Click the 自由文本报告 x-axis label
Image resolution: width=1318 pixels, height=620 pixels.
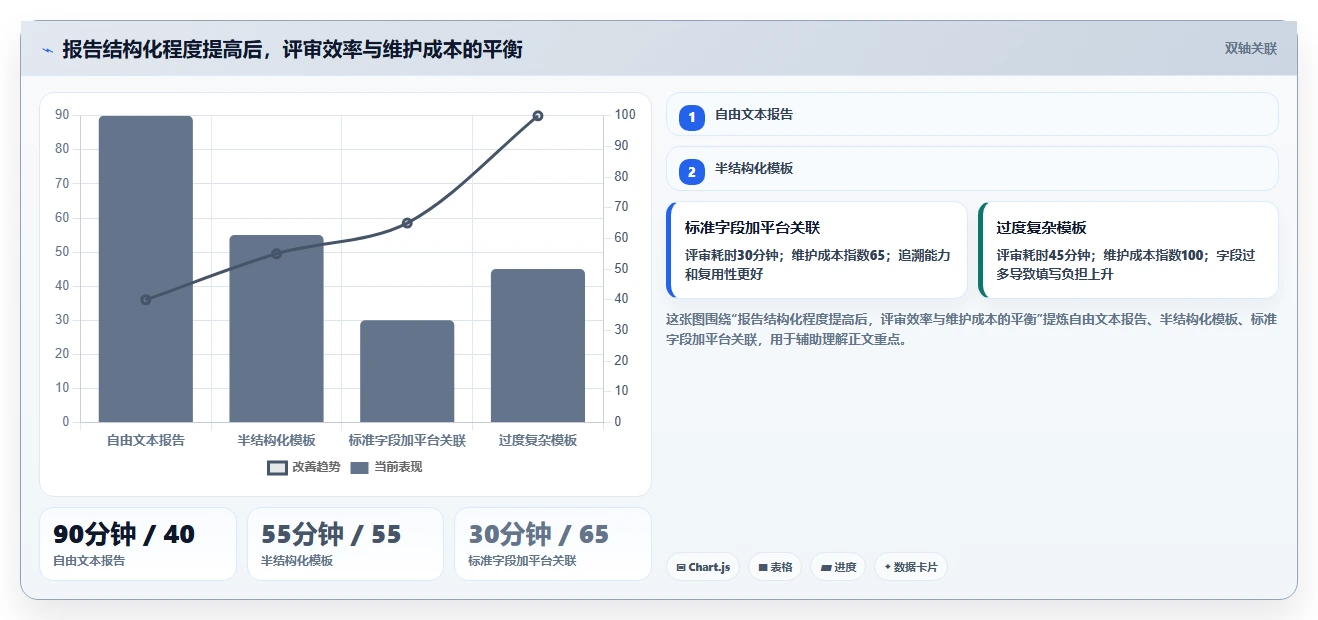click(x=146, y=440)
